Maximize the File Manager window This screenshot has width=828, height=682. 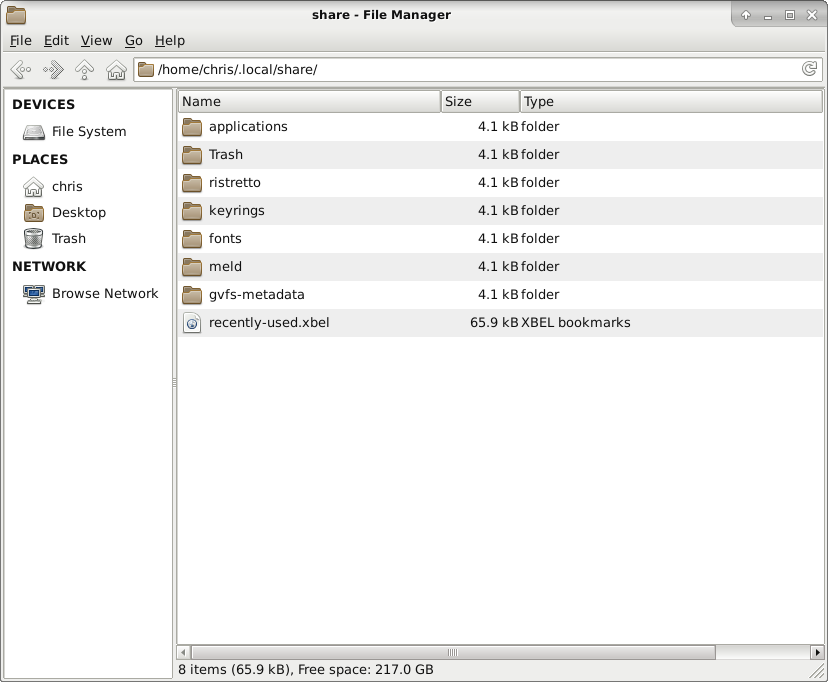point(790,15)
